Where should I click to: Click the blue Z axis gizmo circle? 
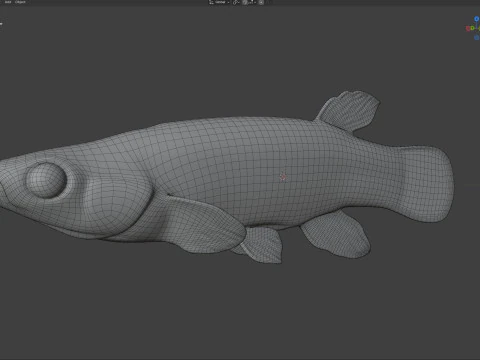(x=477, y=19)
